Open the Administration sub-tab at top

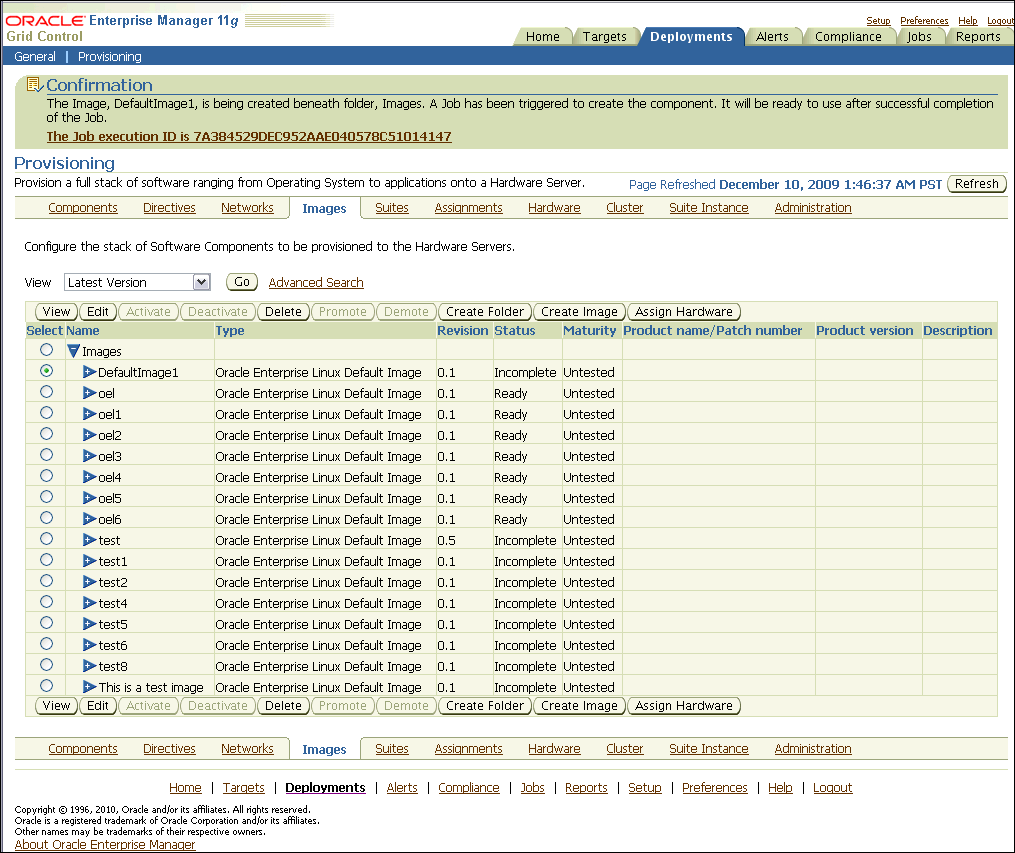pyautogui.click(x=813, y=208)
